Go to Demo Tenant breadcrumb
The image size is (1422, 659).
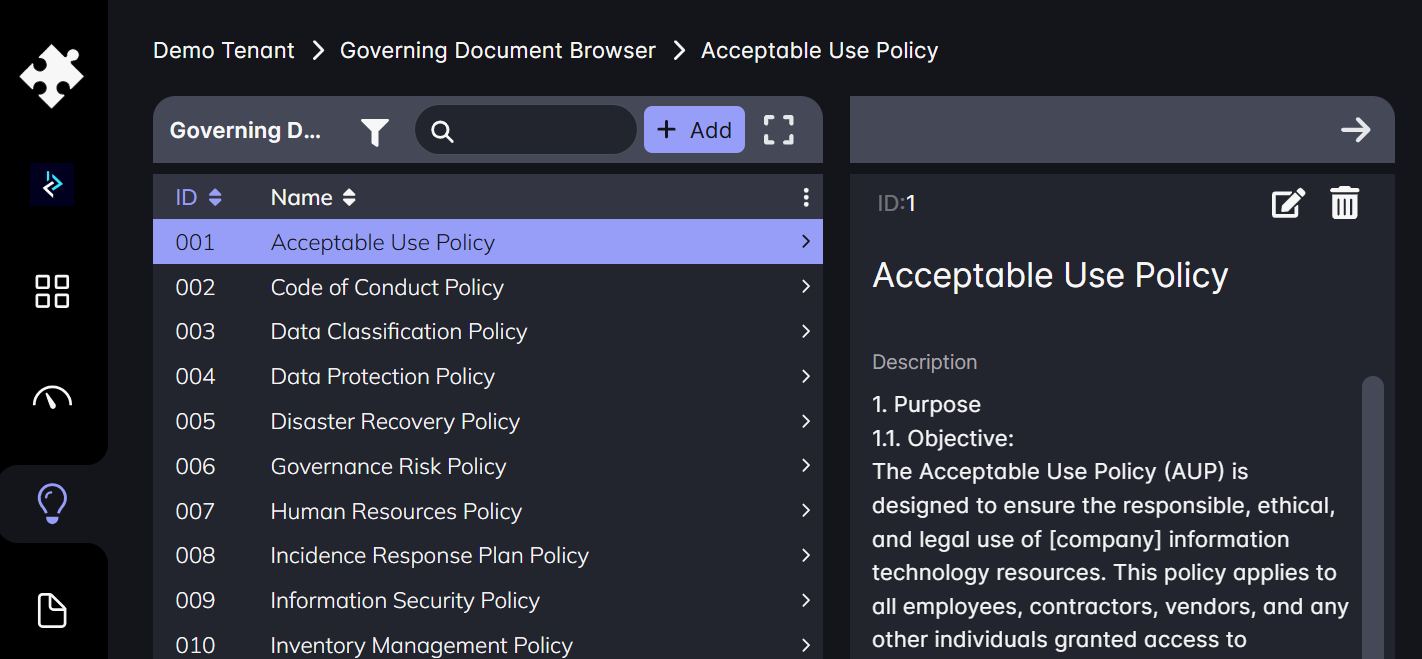click(223, 49)
